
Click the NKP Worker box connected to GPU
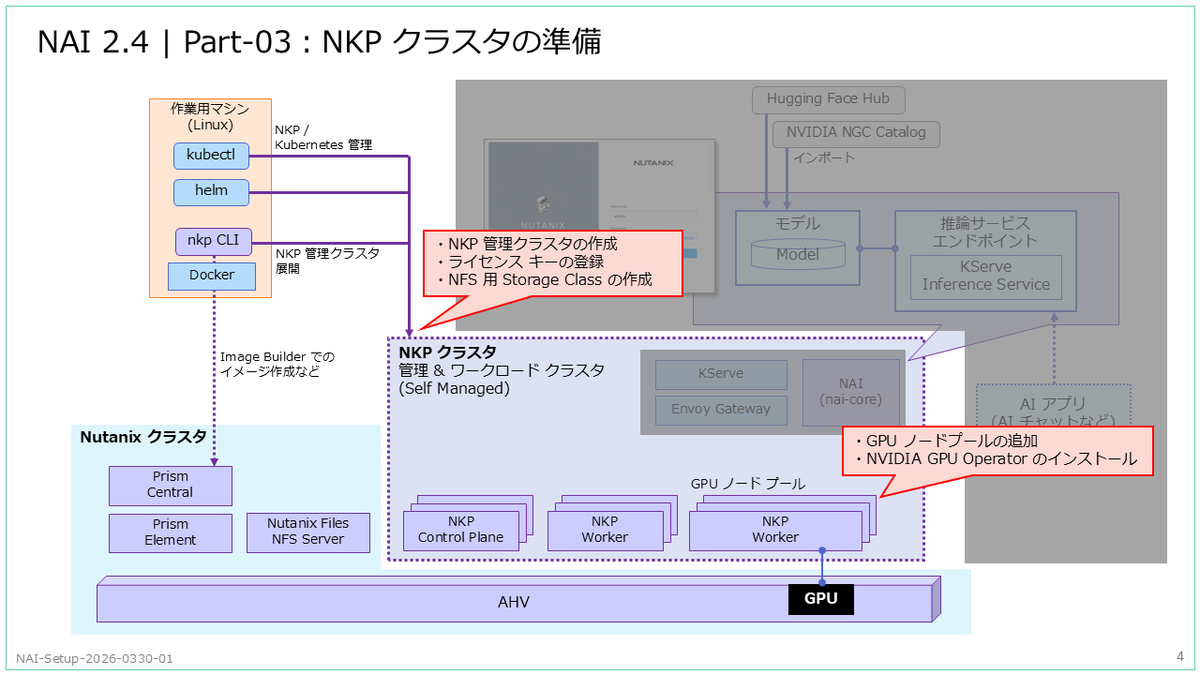pyautogui.click(x=776, y=529)
